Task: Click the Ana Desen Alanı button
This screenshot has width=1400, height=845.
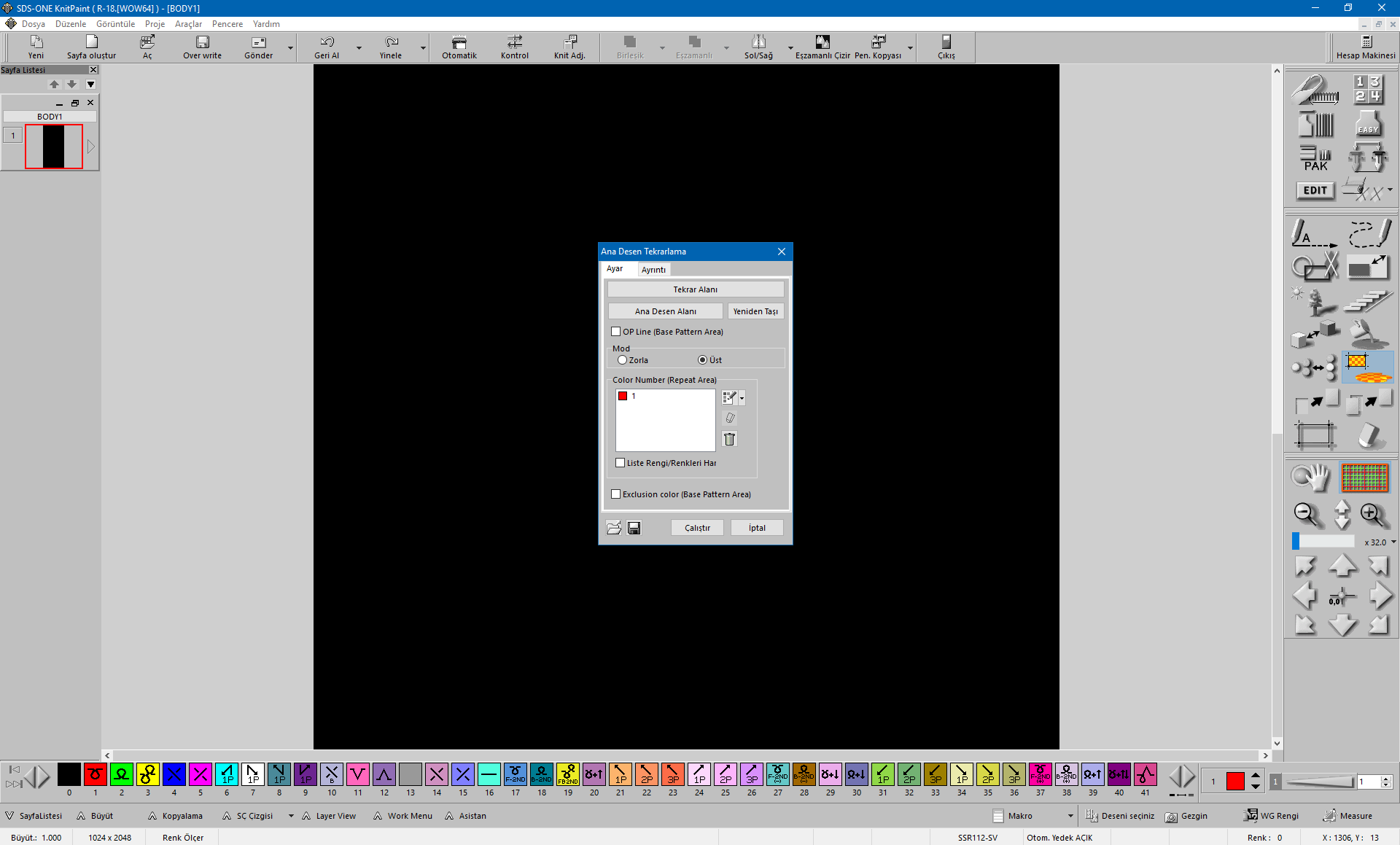Action: tap(666, 311)
